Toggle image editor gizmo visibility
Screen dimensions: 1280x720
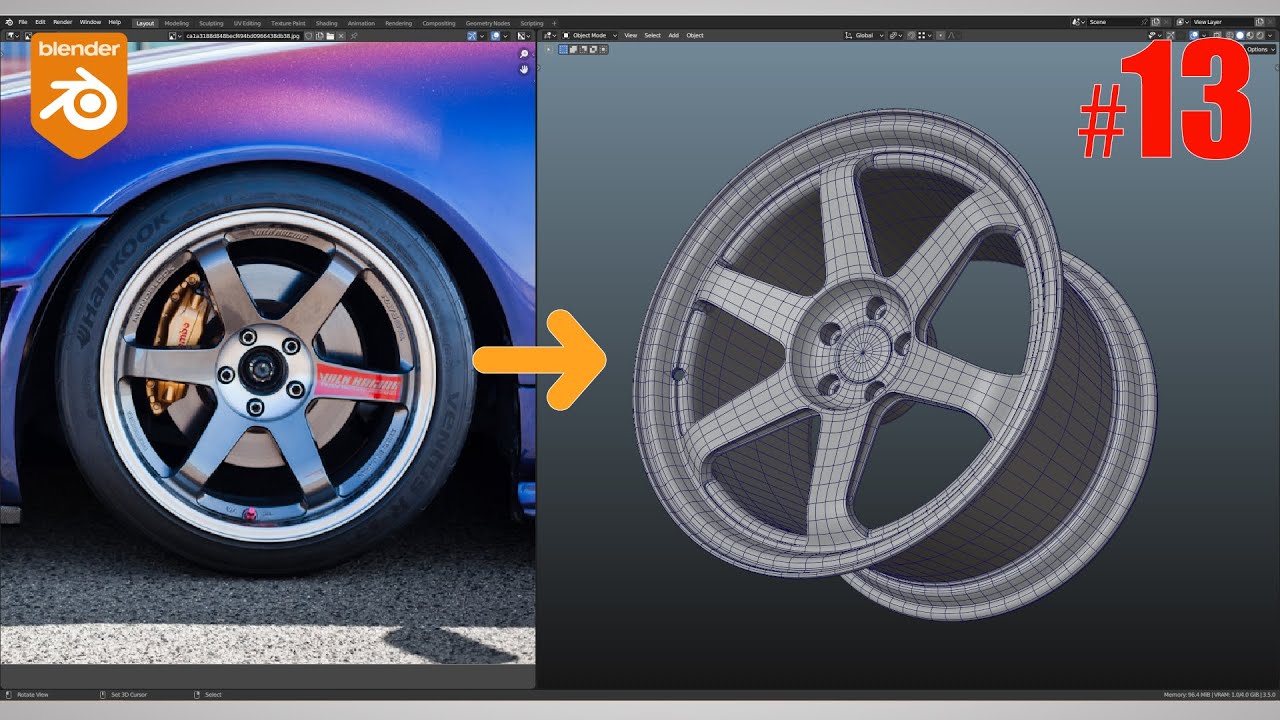(472, 36)
